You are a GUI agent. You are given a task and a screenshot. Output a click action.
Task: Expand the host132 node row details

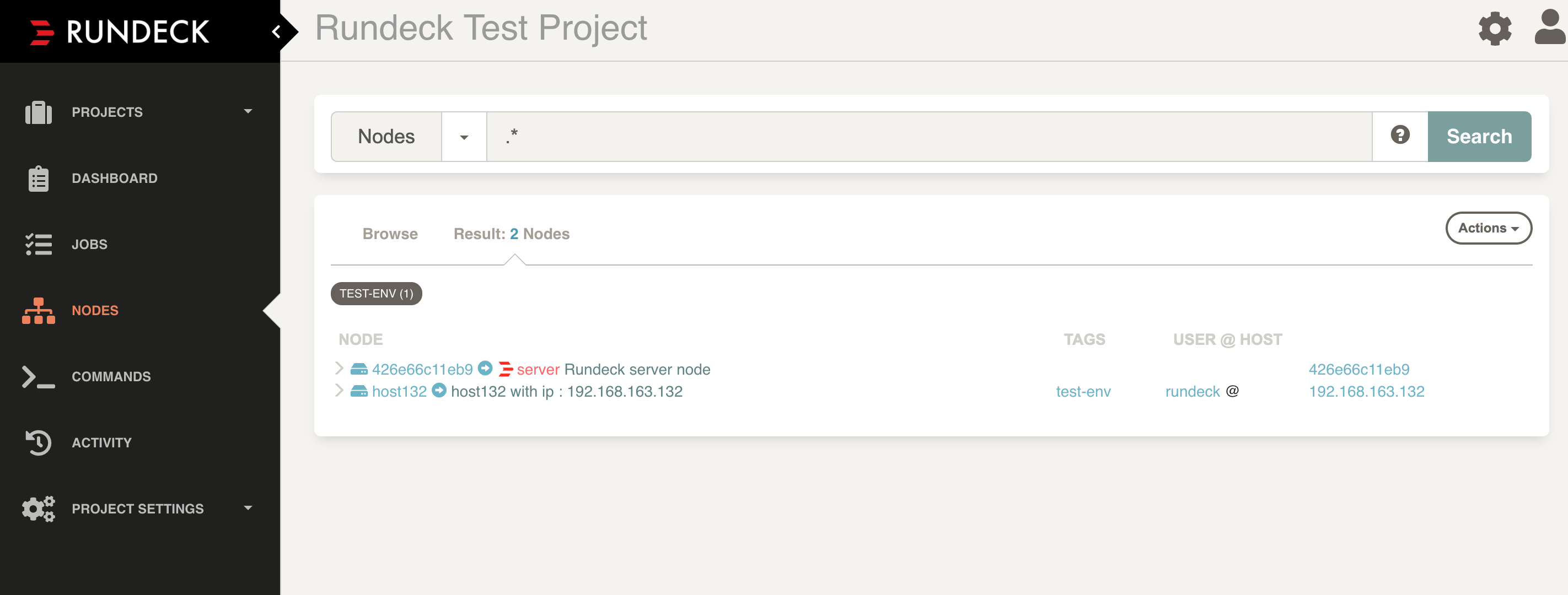click(x=339, y=391)
